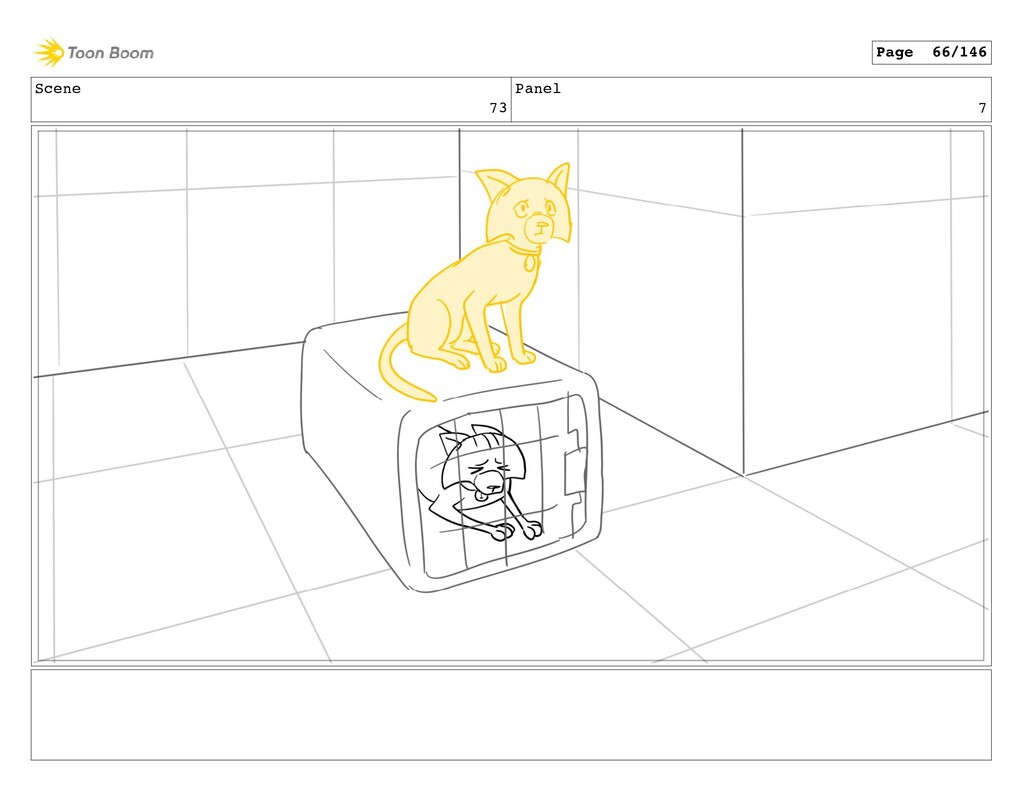
Task: Click the Page 66/146 indicator
Action: [931, 52]
